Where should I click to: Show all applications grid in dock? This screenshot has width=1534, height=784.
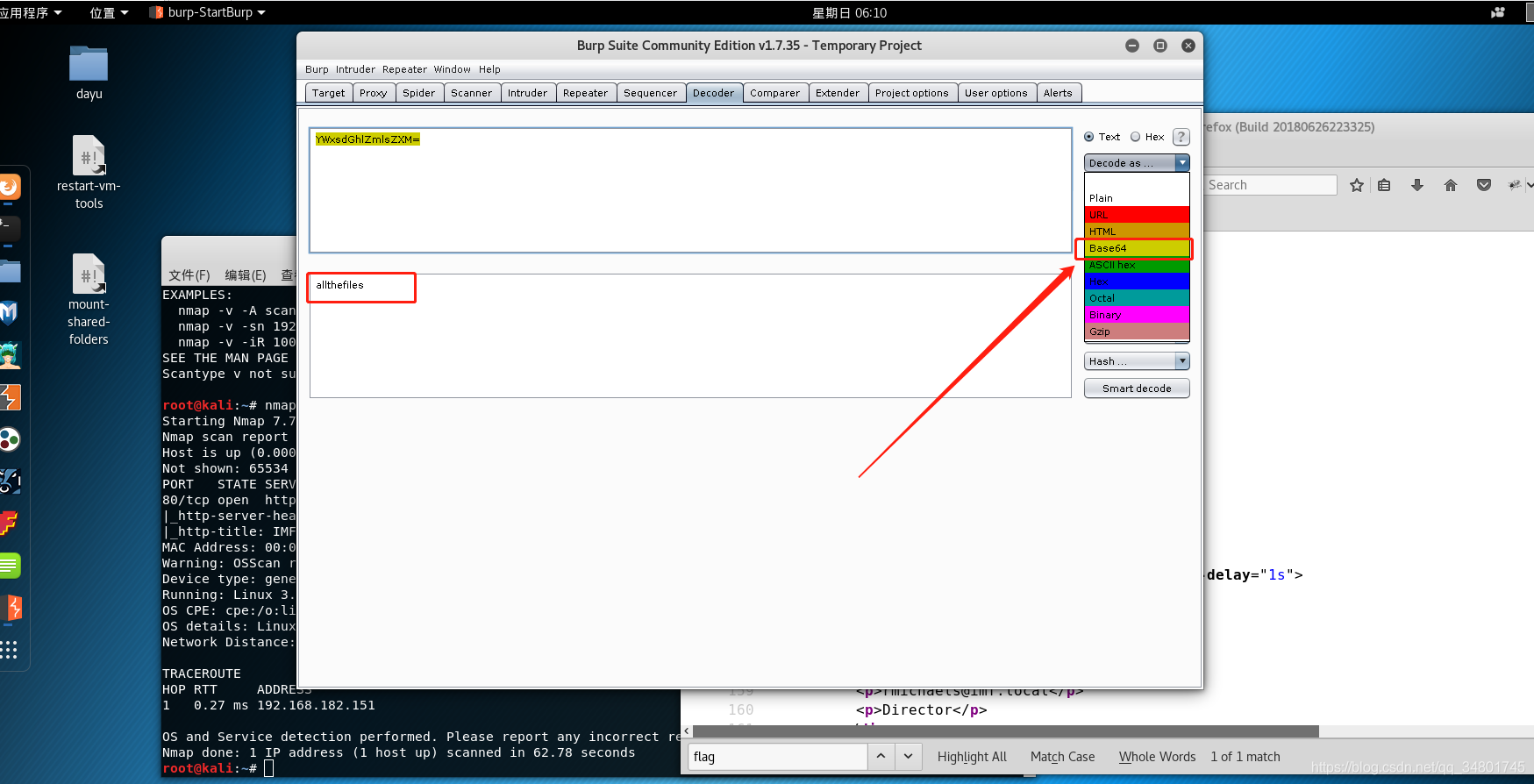[x=9, y=650]
